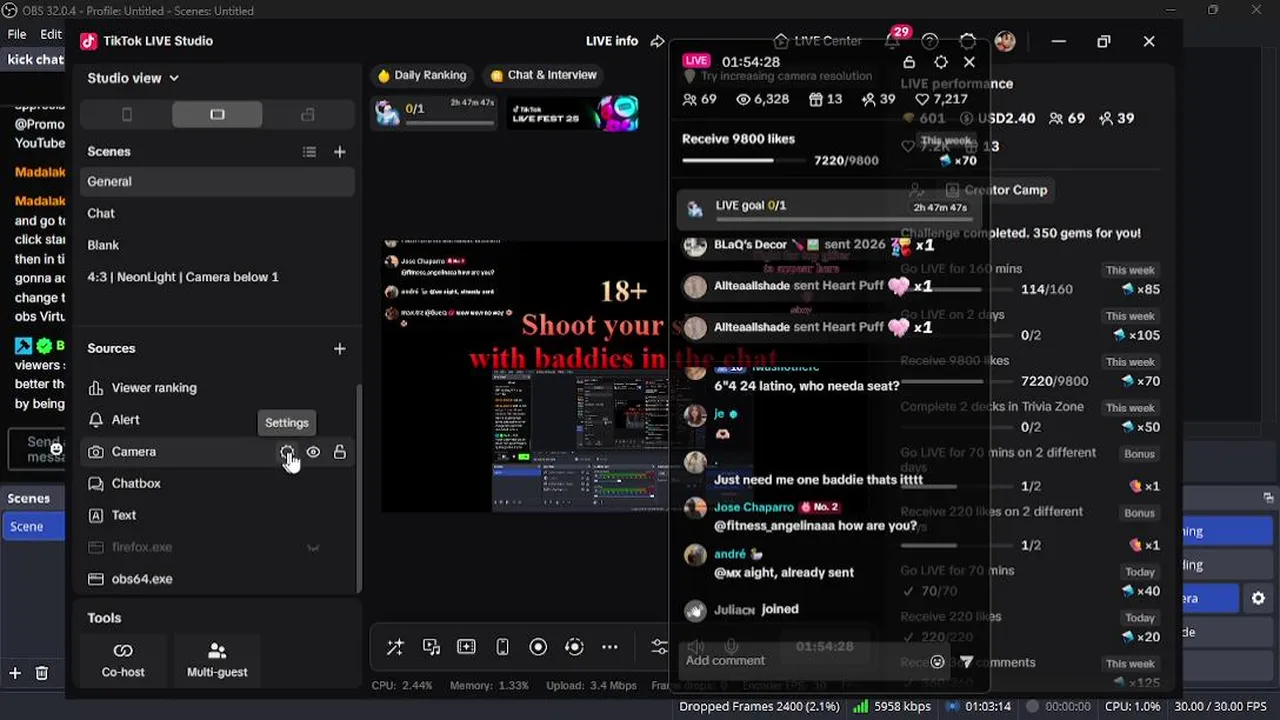Select Blank scene
This screenshot has width=1280, height=720.
pos(217,245)
